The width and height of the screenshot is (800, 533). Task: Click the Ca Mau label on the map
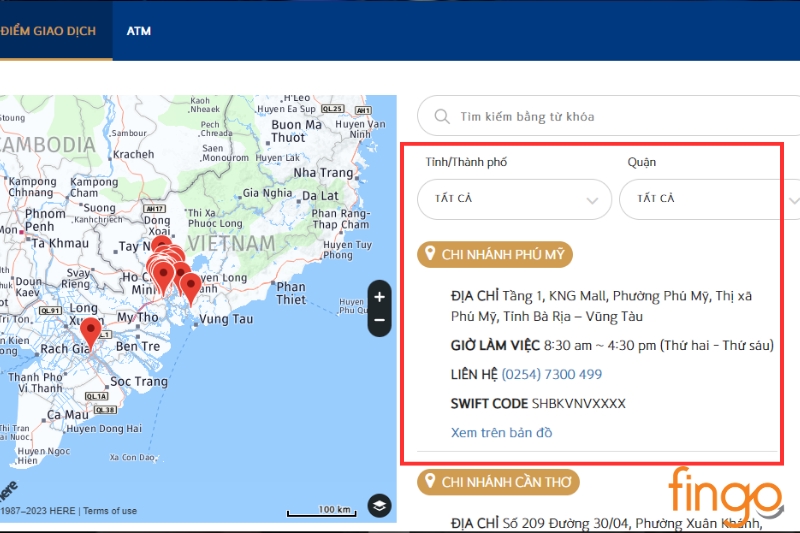[x=68, y=415]
